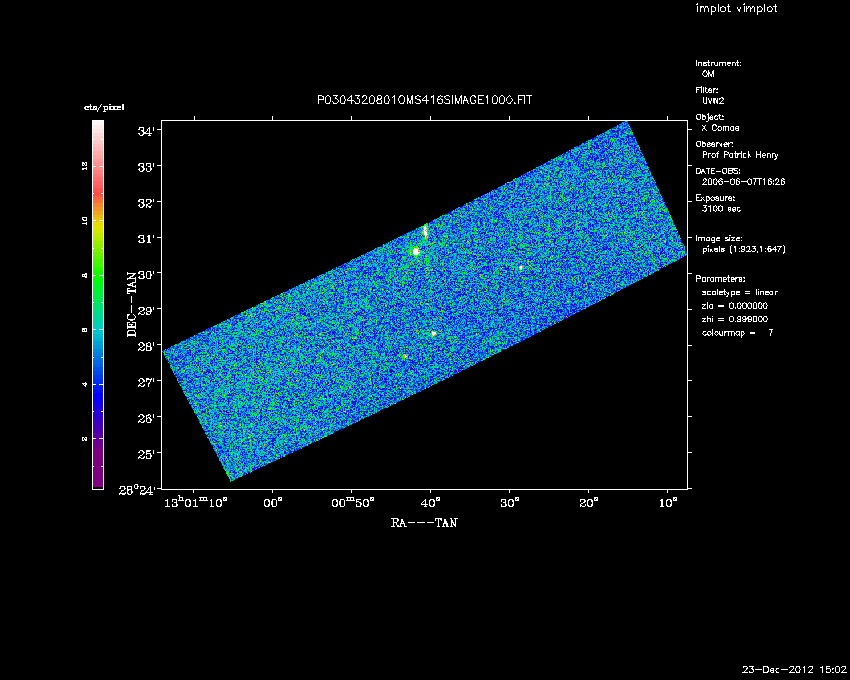Click the colorbar tick label '4'
The height and width of the screenshot is (680, 850).
85,384
